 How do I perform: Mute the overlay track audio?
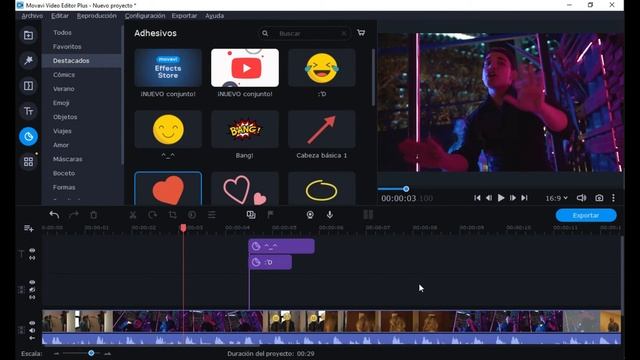tap(32, 290)
